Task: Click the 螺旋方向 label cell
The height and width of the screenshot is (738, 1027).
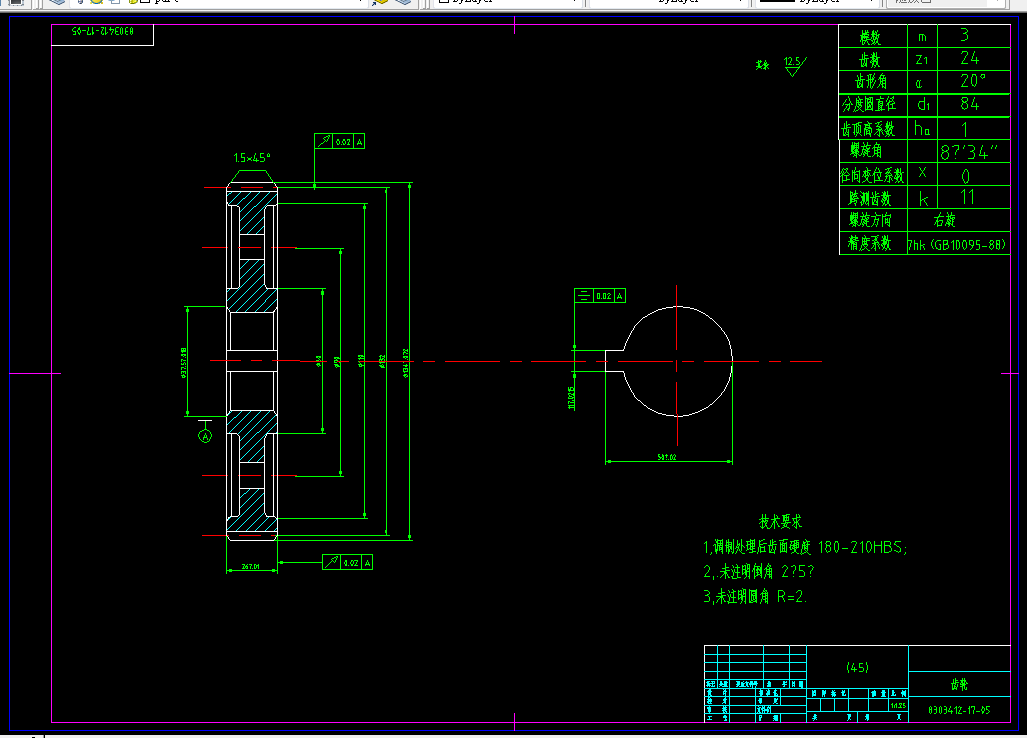Action: click(x=872, y=220)
